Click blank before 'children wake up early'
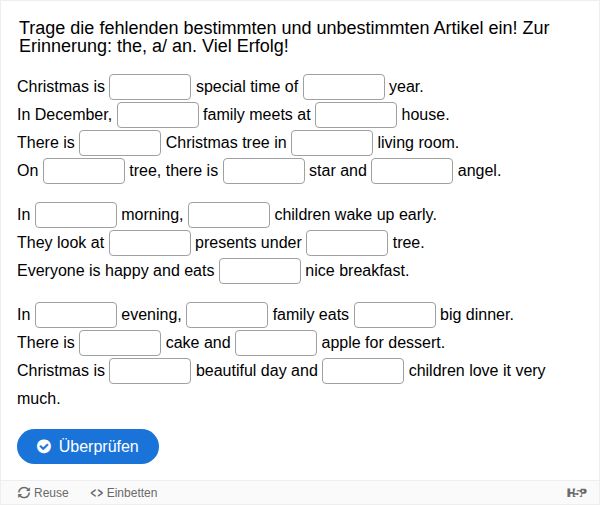The image size is (600, 505). click(229, 215)
